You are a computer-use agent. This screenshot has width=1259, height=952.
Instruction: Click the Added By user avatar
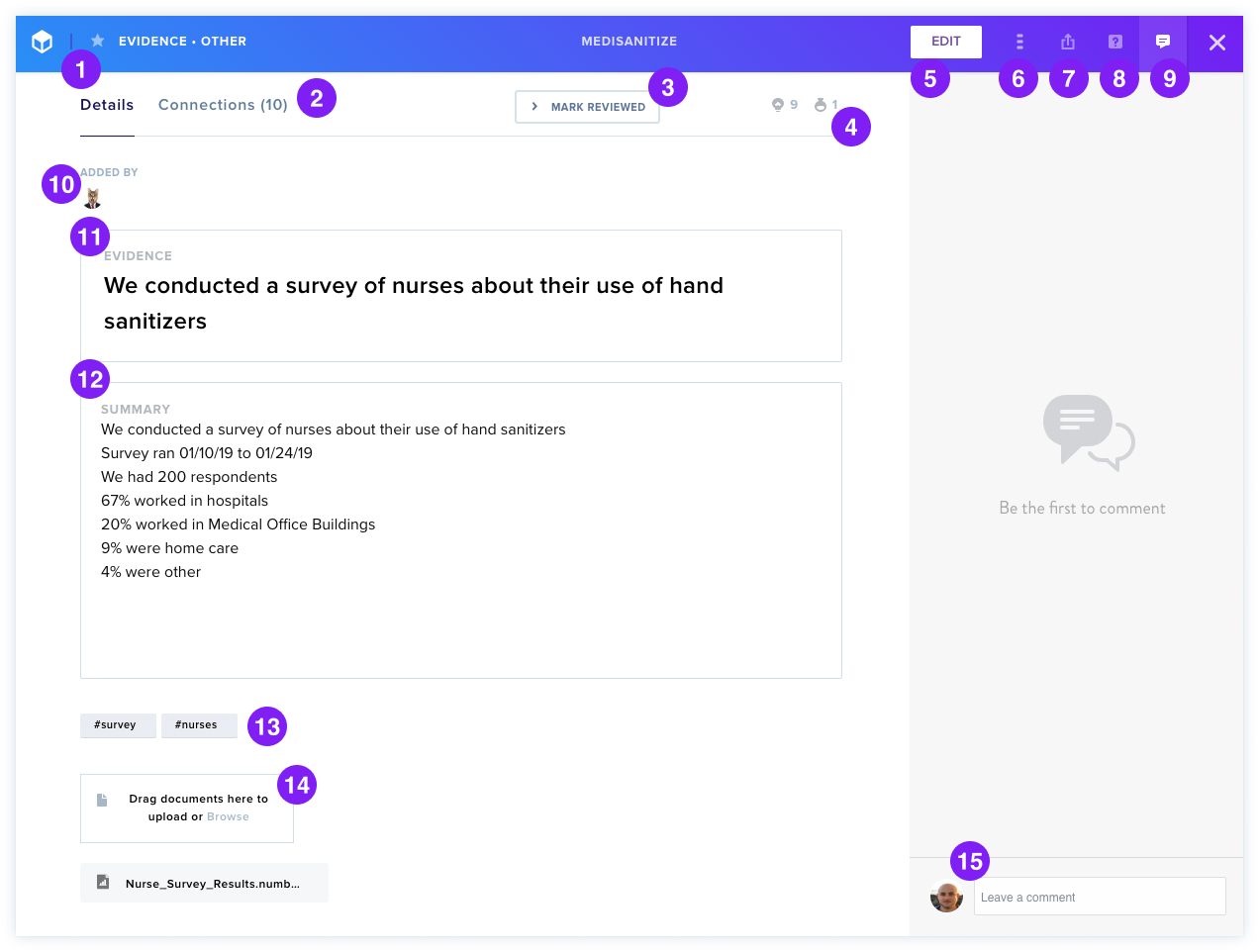[x=93, y=198]
